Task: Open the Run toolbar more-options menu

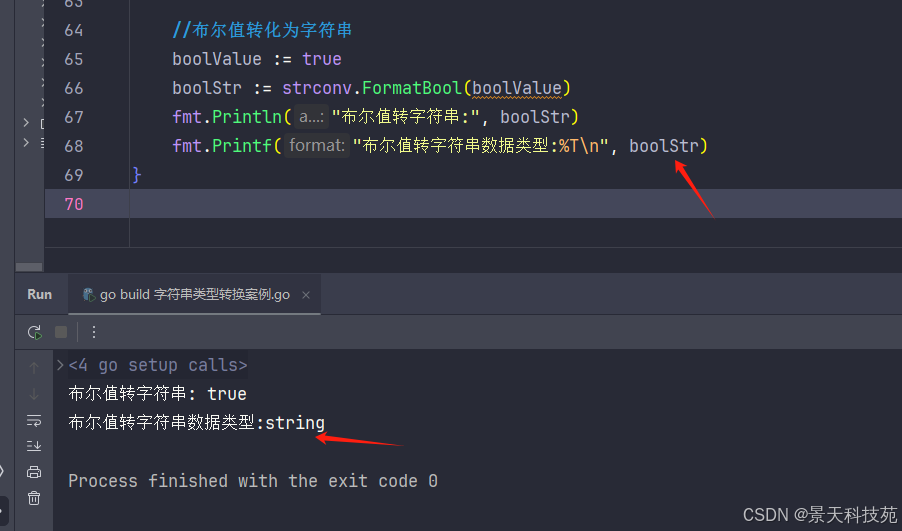Action: [x=94, y=332]
